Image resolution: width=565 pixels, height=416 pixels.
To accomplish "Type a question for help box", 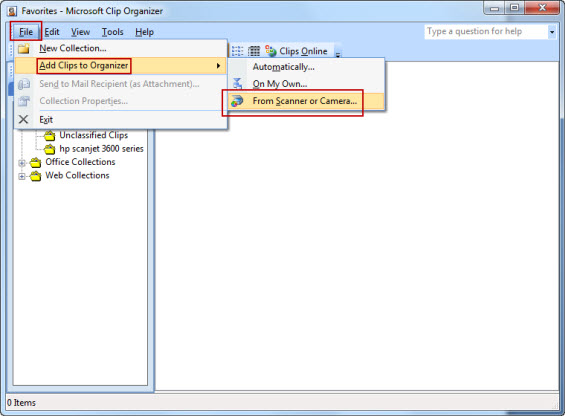I will (x=486, y=32).
